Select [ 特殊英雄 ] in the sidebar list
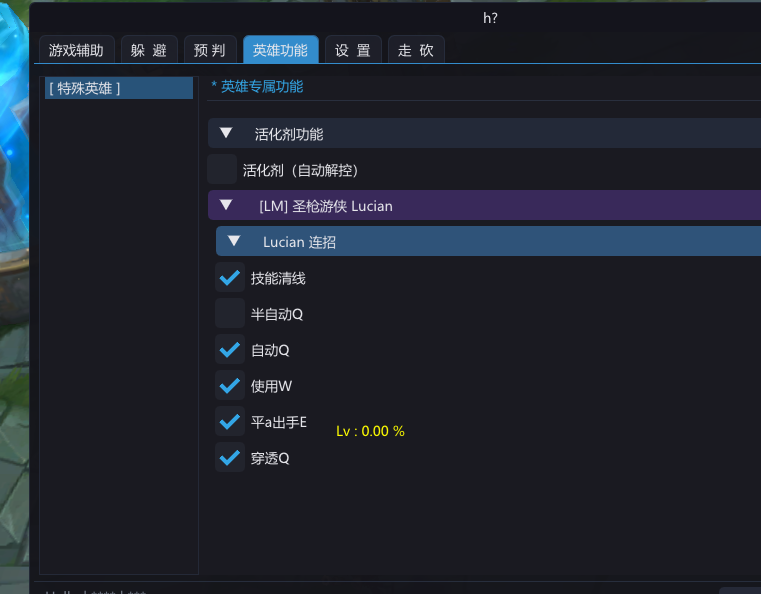Screen dimensions: 761x594 tap(119, 88)
